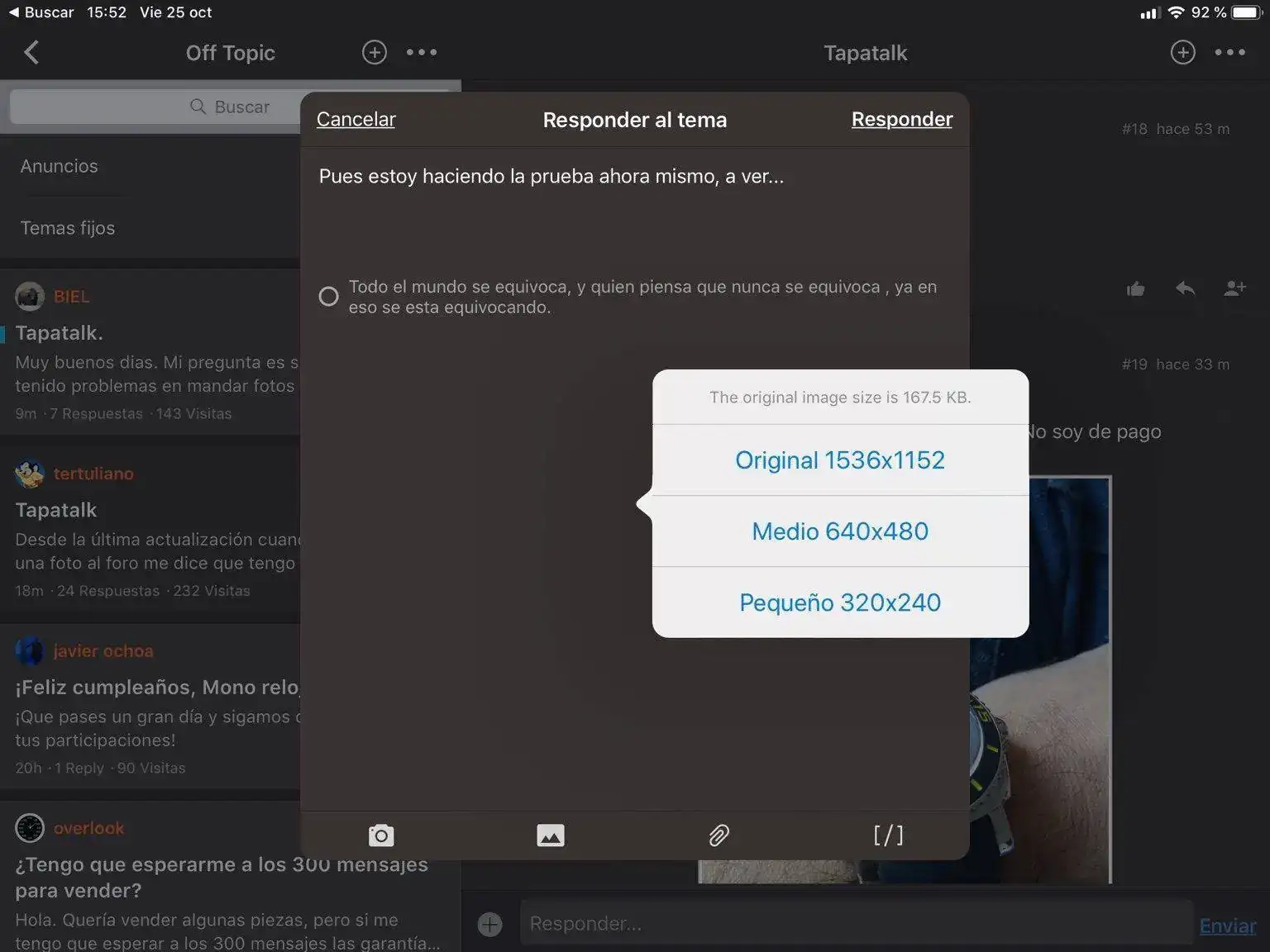Tap username overlook

(x=88, y=828)
